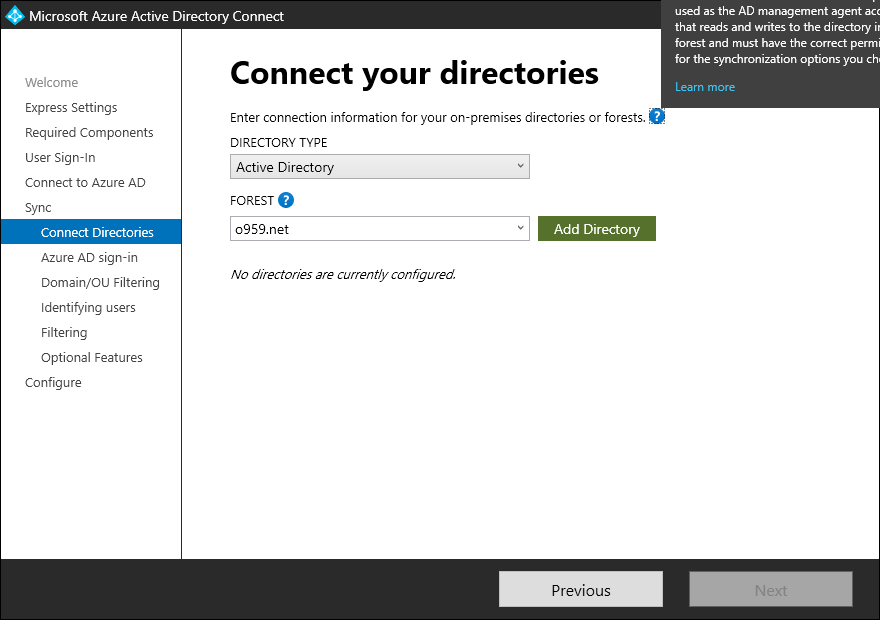Image resolution: width=880 pixels, height=620 pixels.
Task: Select the User Sign-In step
Action: pyautogui.click(x=60, y=158)
